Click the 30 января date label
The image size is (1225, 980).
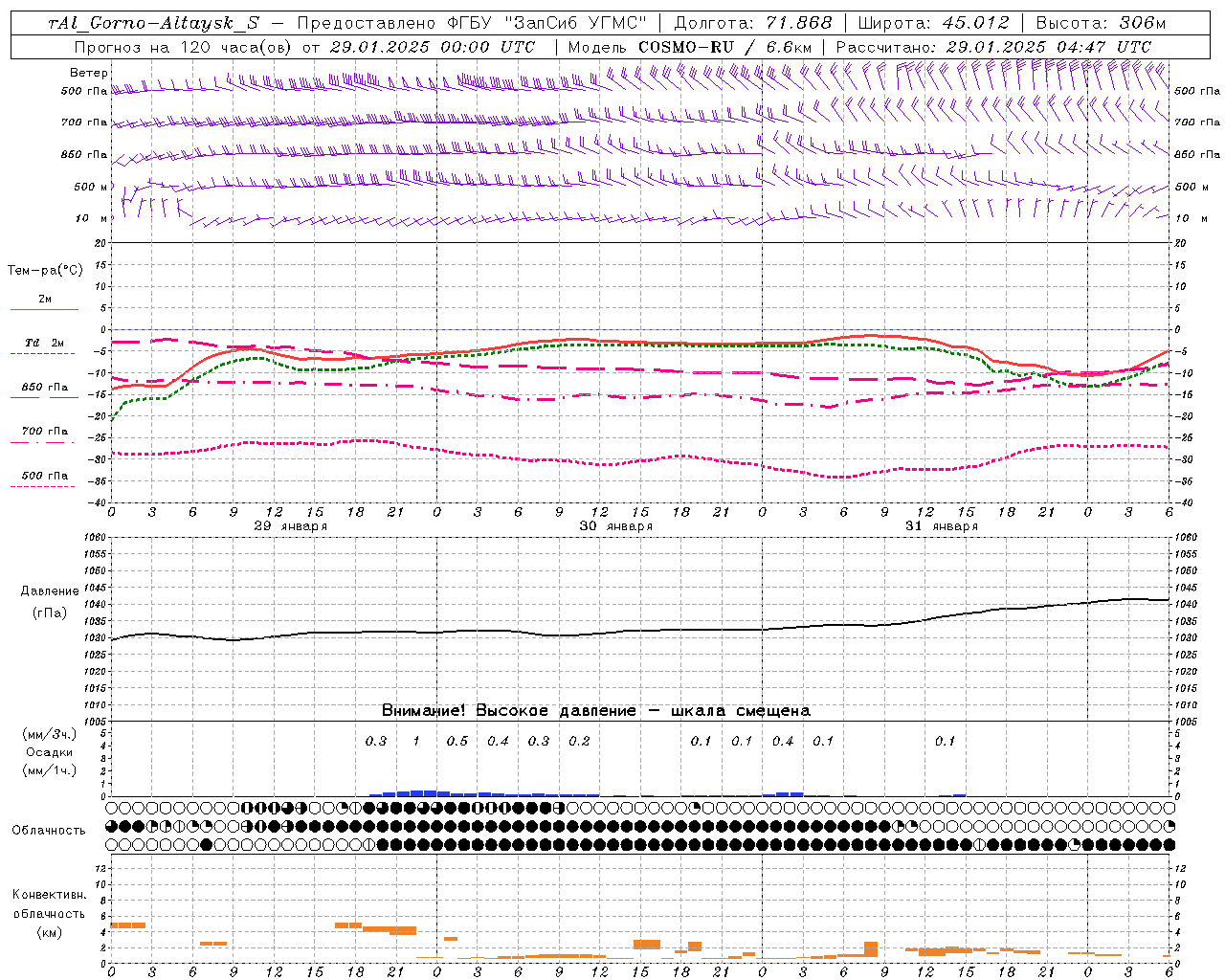pos(616,526)
